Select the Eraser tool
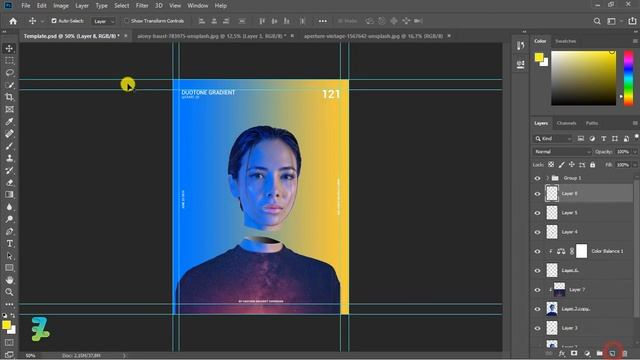This screenshot has width=640, height=360. pos(9,182)
